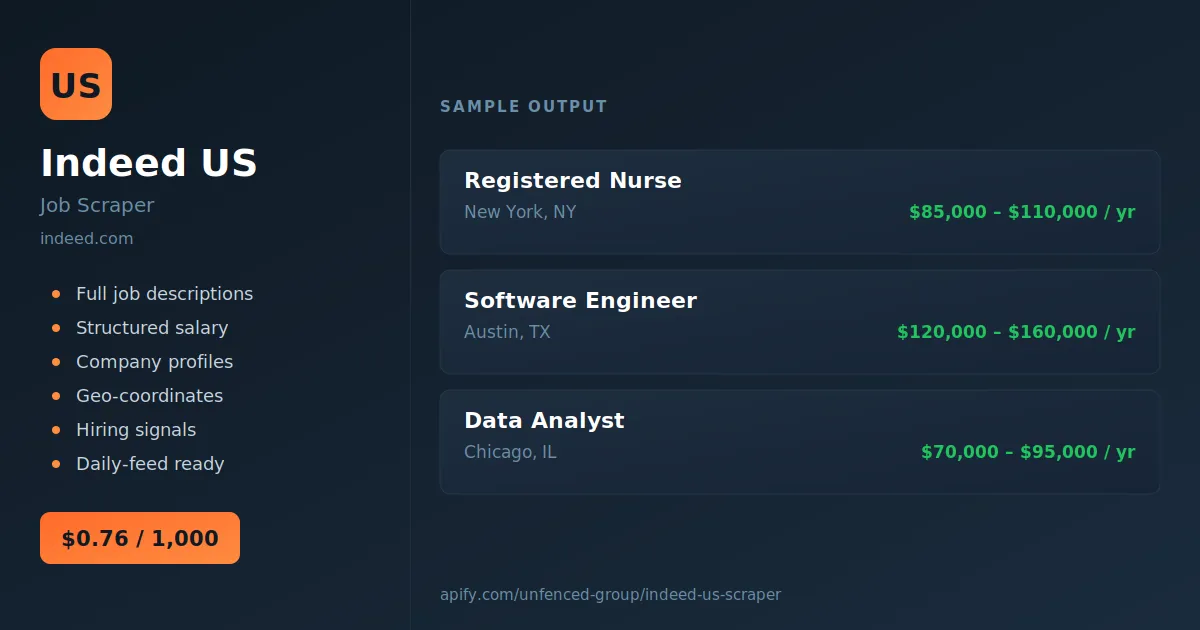The height and width of the screenshot is (630, 1200).
Task: Select the Registered Nurse job card
Action: pyautogui.click(x=800, y=202)
